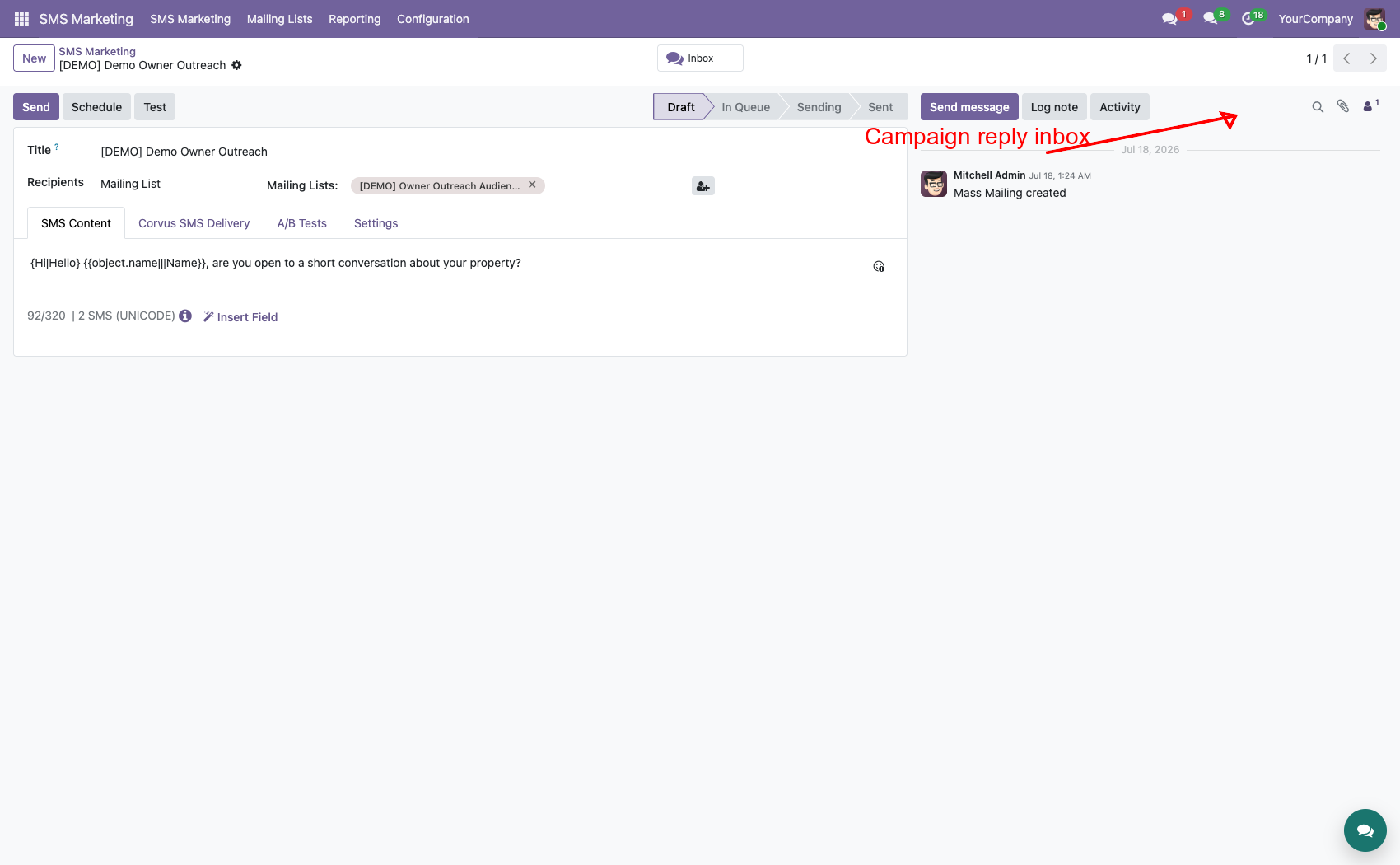The height and width of the screenshot is (865, 1400).
Task: Click SMS Marketing breadcrumb link
Action: tap(97, 51)
